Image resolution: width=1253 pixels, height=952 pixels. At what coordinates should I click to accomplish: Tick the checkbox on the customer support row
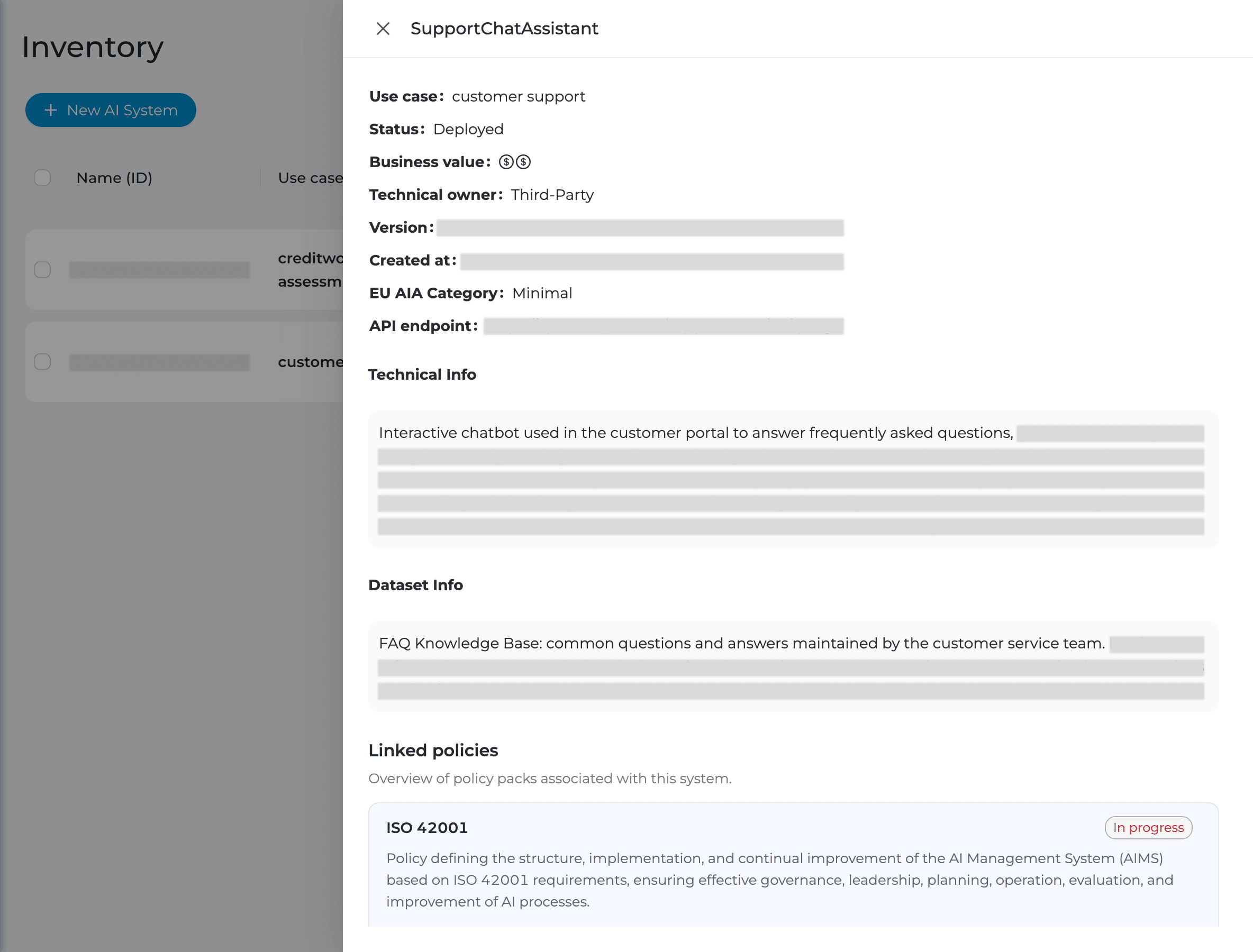pos(42,362)
